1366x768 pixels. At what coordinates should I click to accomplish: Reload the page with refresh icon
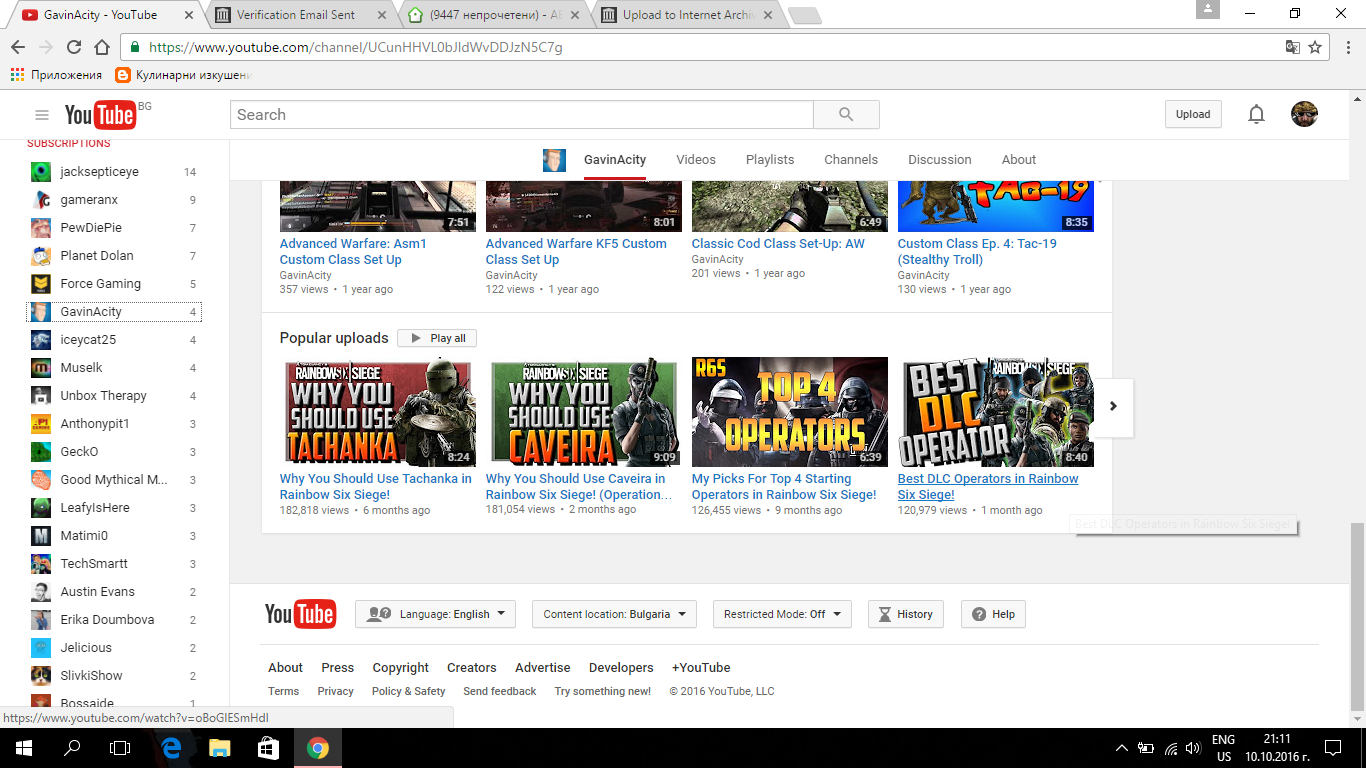[x=73, y=47]
